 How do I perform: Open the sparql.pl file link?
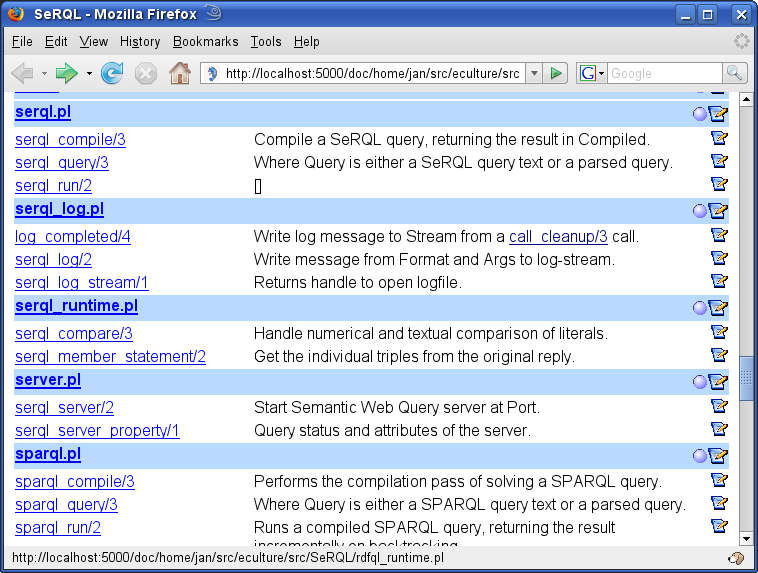[x=48, y=454]
